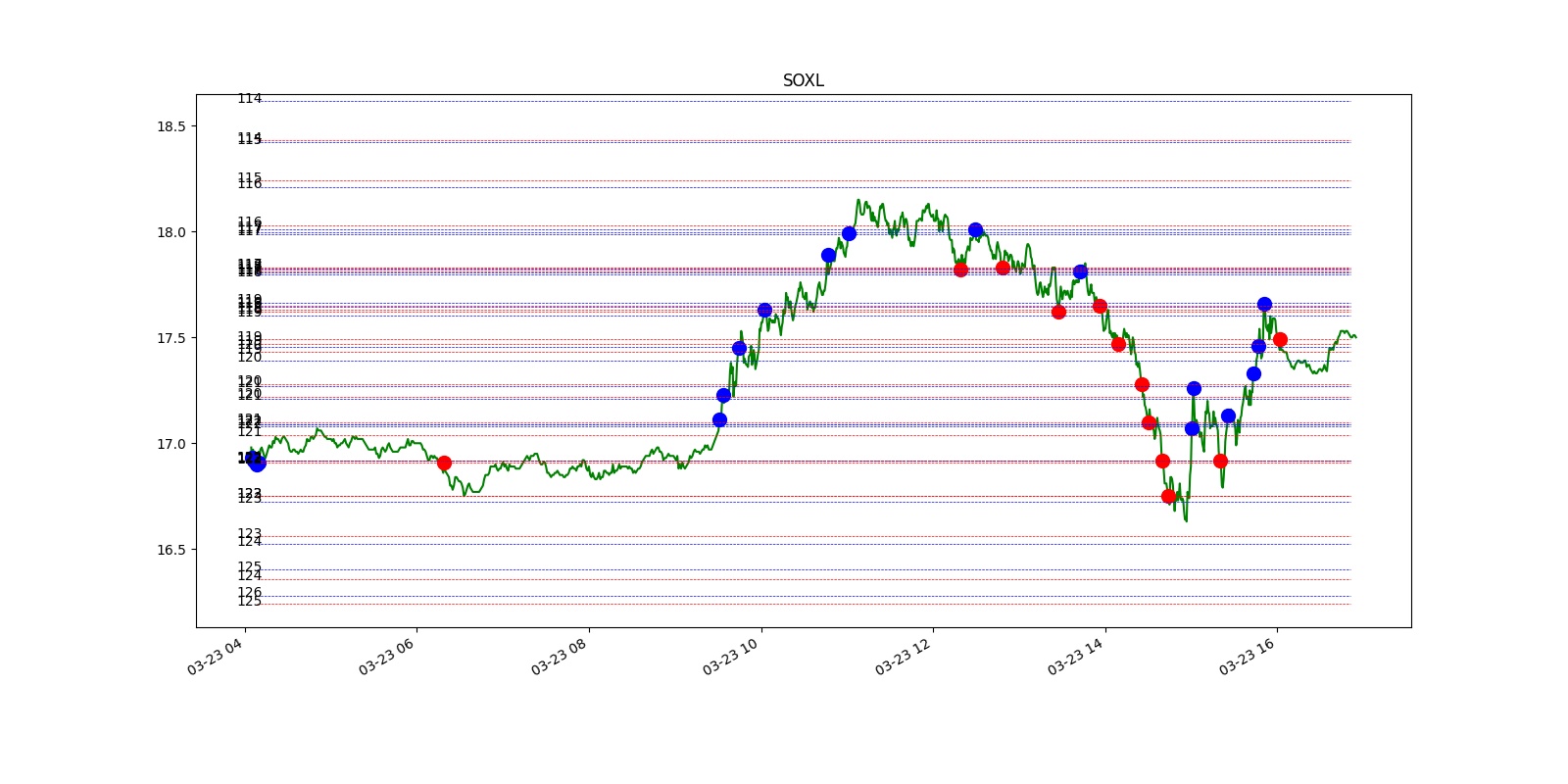Click the SOXL chart title
1568x784 pixels.
[x=803, y=80]
